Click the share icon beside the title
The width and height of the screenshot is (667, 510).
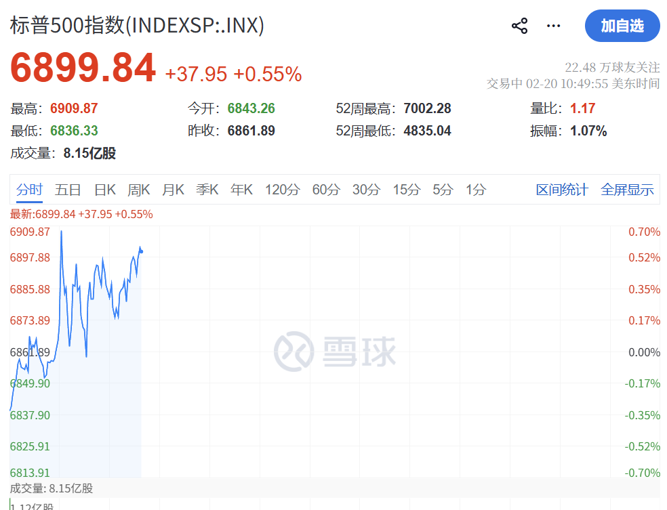519,26
